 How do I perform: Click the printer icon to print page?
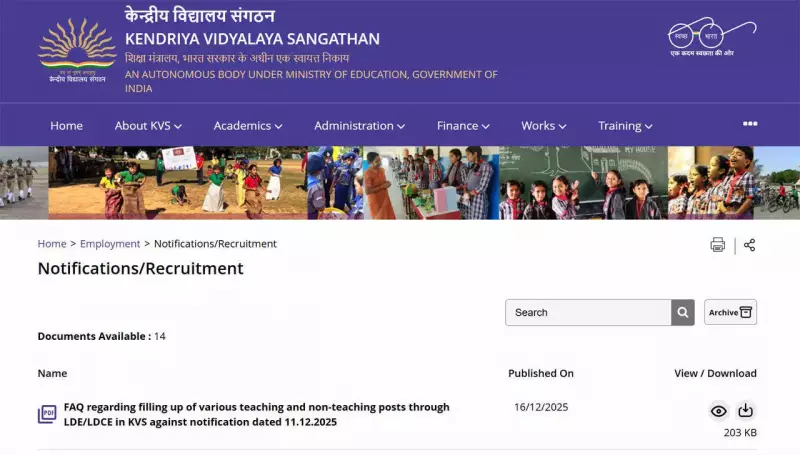click(x=717, y=245)
